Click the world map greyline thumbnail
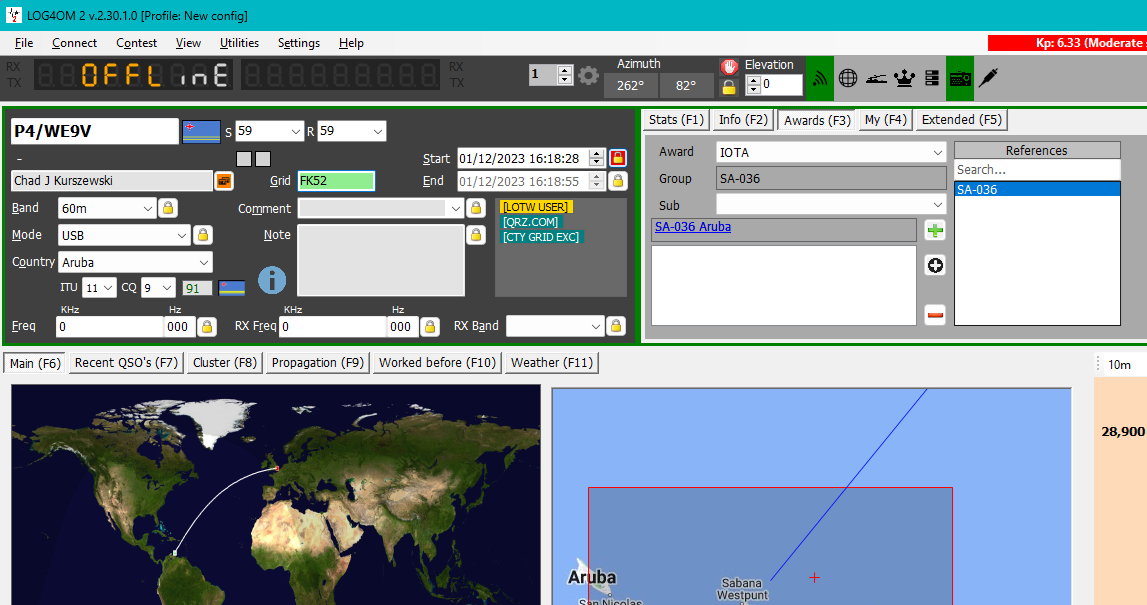1147x605 pixels. 276,495
